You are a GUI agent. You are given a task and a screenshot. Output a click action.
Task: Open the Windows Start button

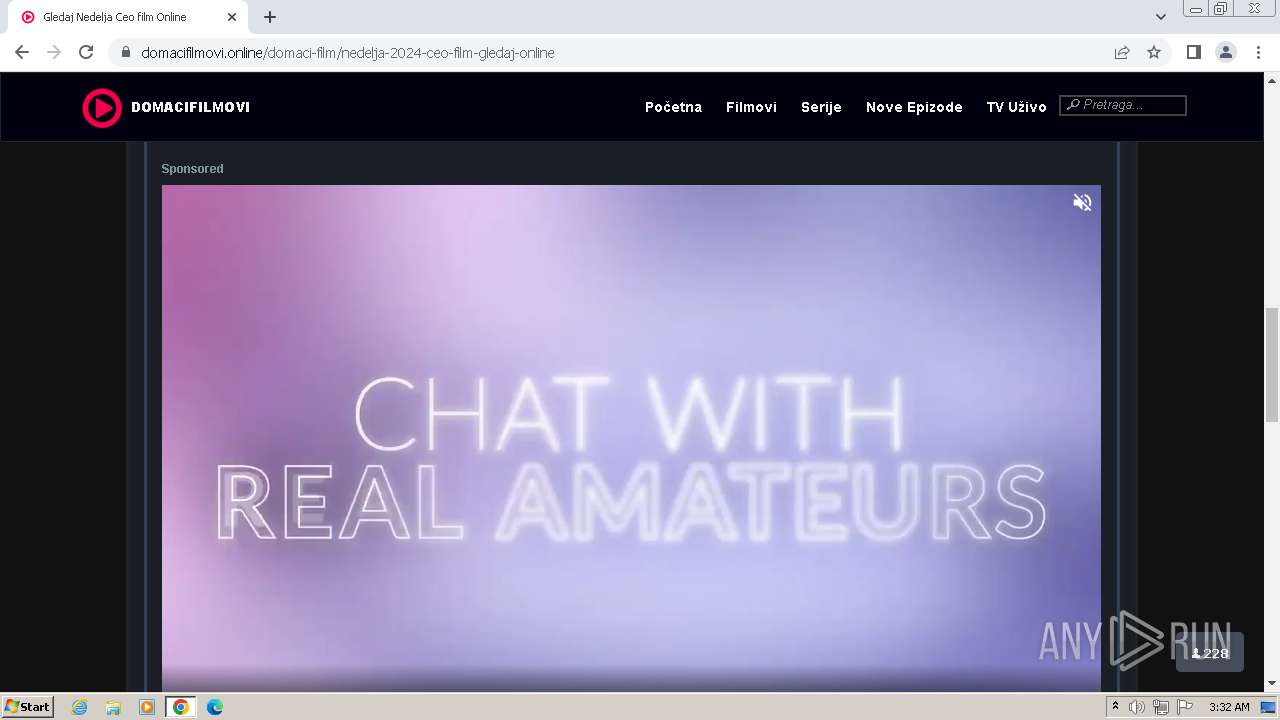pos(28,706)
